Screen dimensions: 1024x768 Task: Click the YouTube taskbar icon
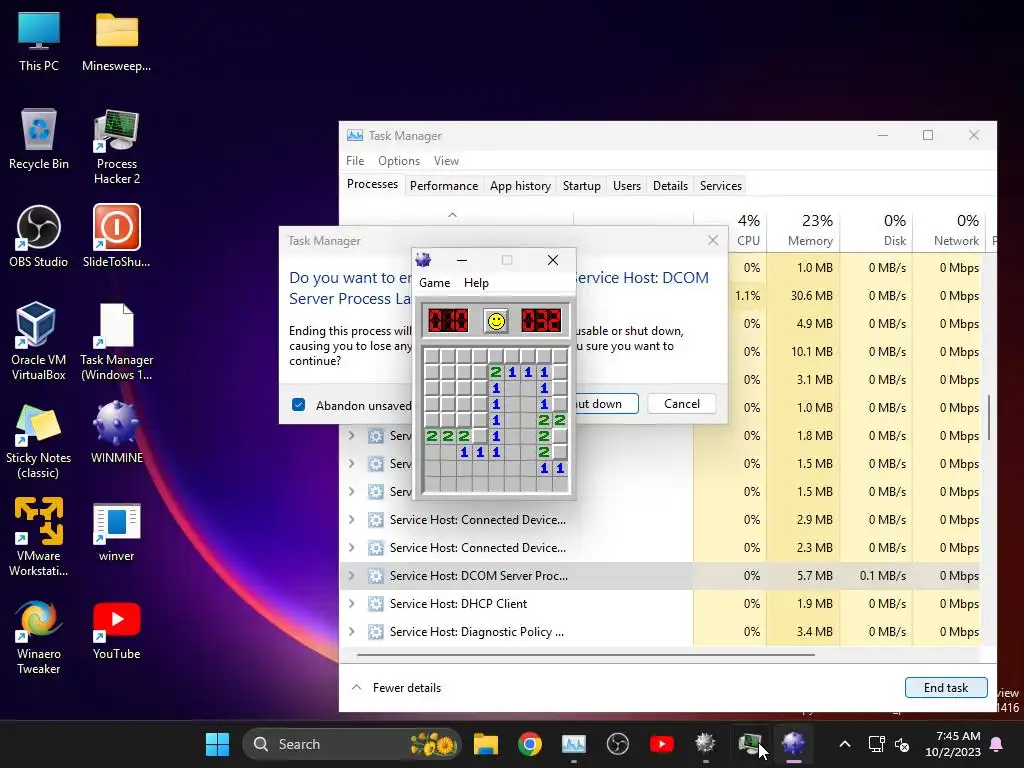click(x=662, y=744)
